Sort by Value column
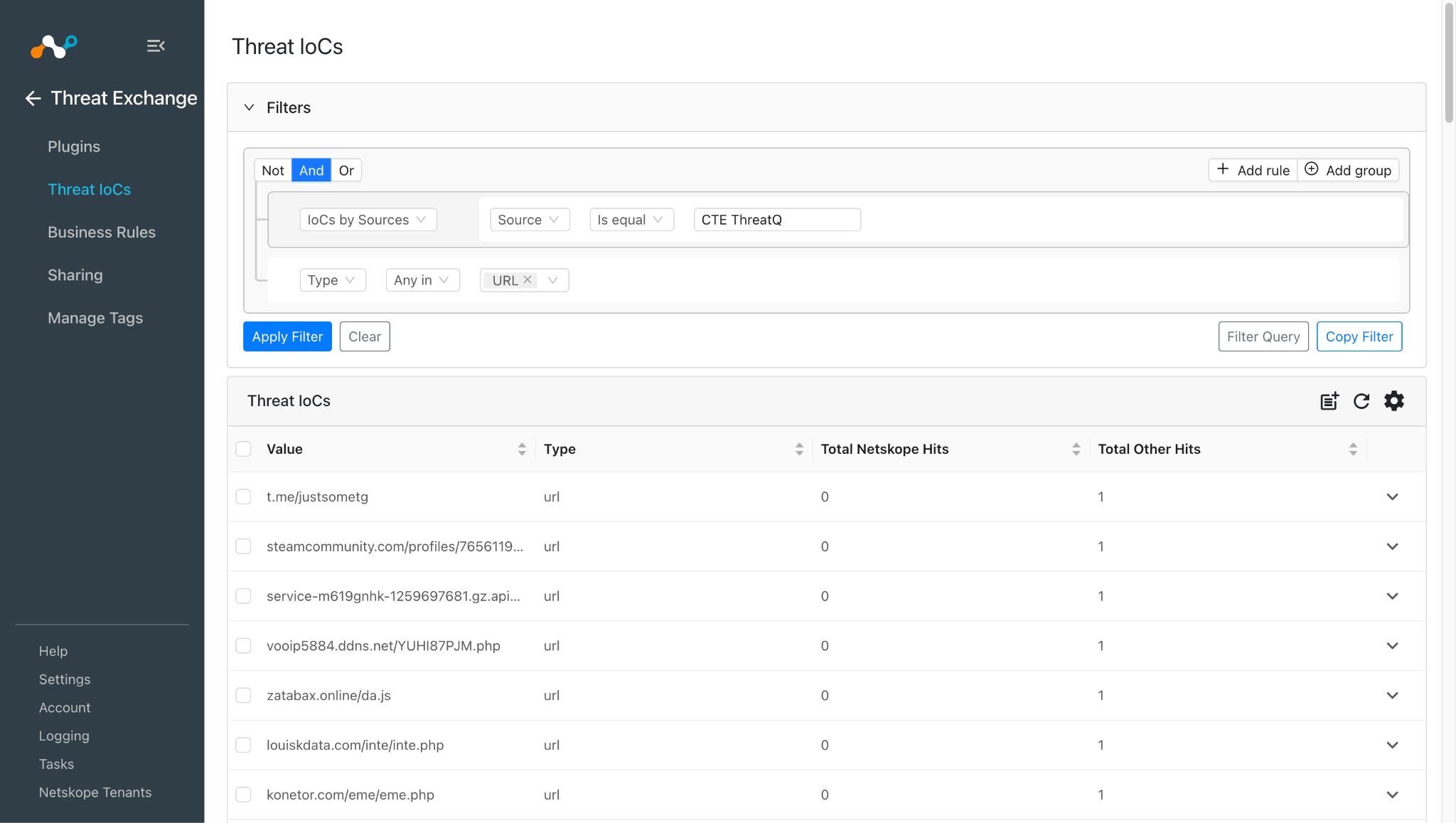This screenshot has height=823, width=1456. coord(522,449)
